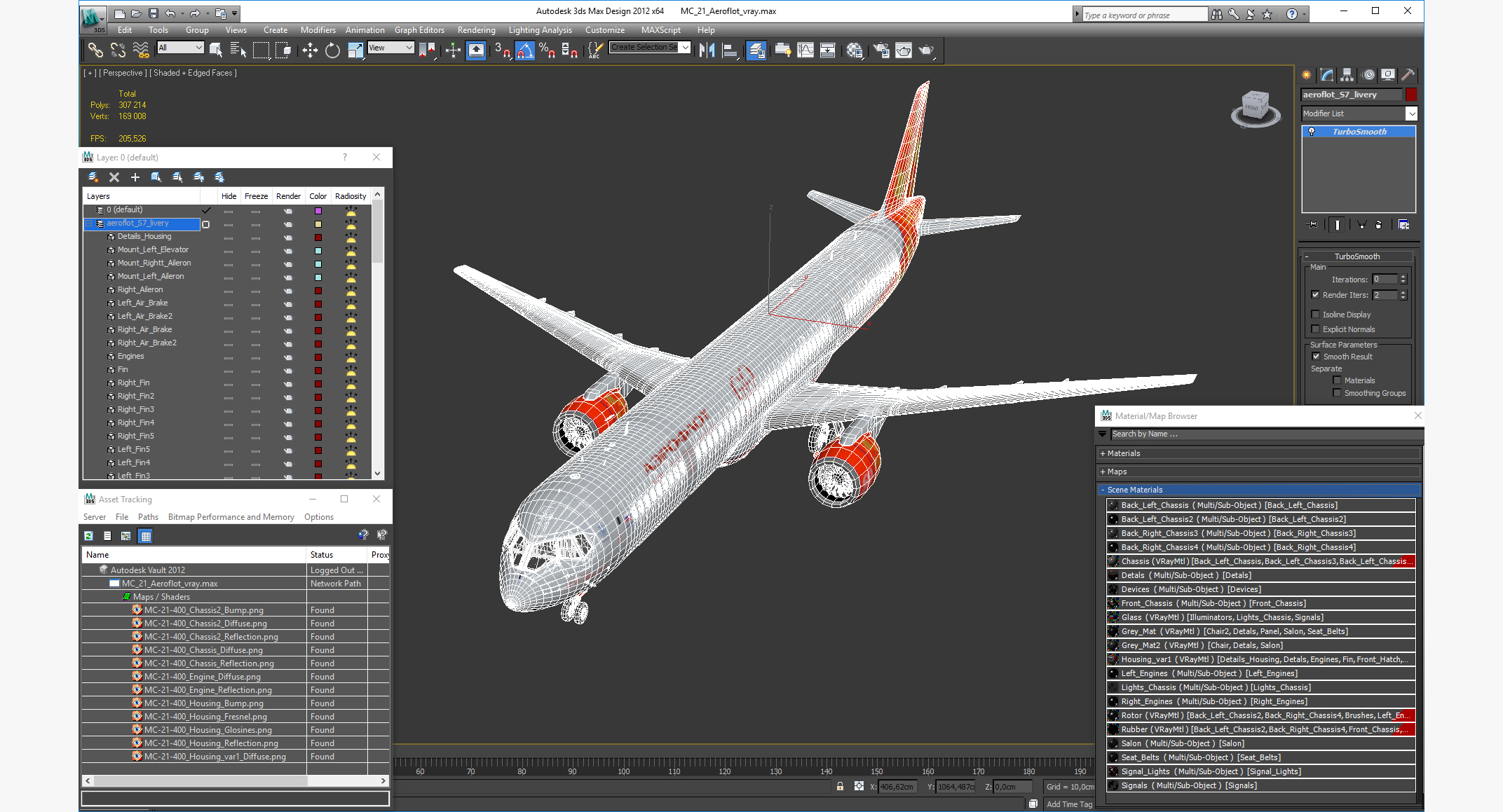Viewport: 1503px width, 812px height.
Task: Click Delete Layer X icon in Layers dialog
Action: click(114, 177)
